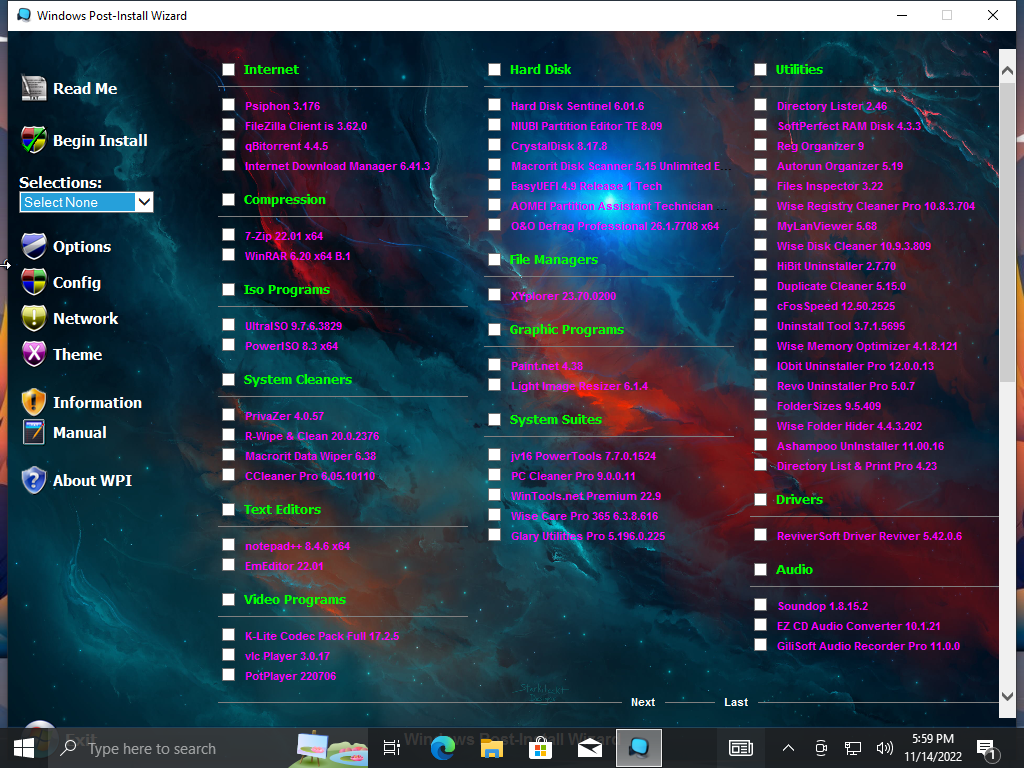
Task: Click search highlights illustration in taskbar
Action: pos(328,748)
